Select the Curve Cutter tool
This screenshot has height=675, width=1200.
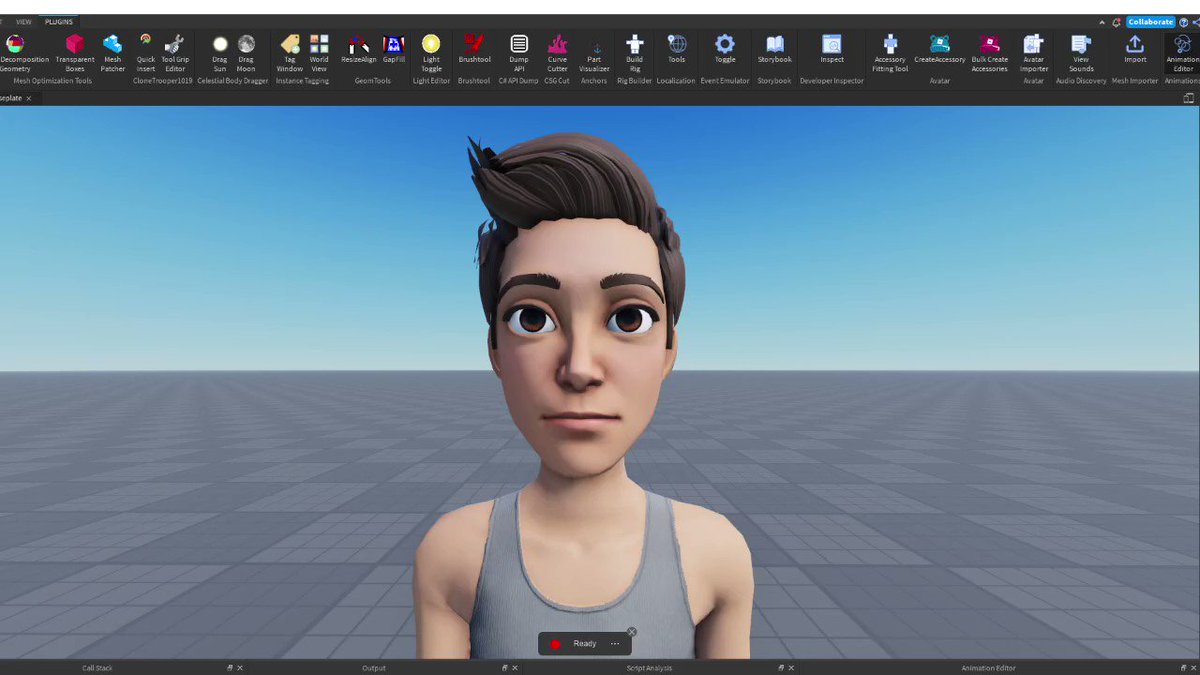[x=556, y=50]
